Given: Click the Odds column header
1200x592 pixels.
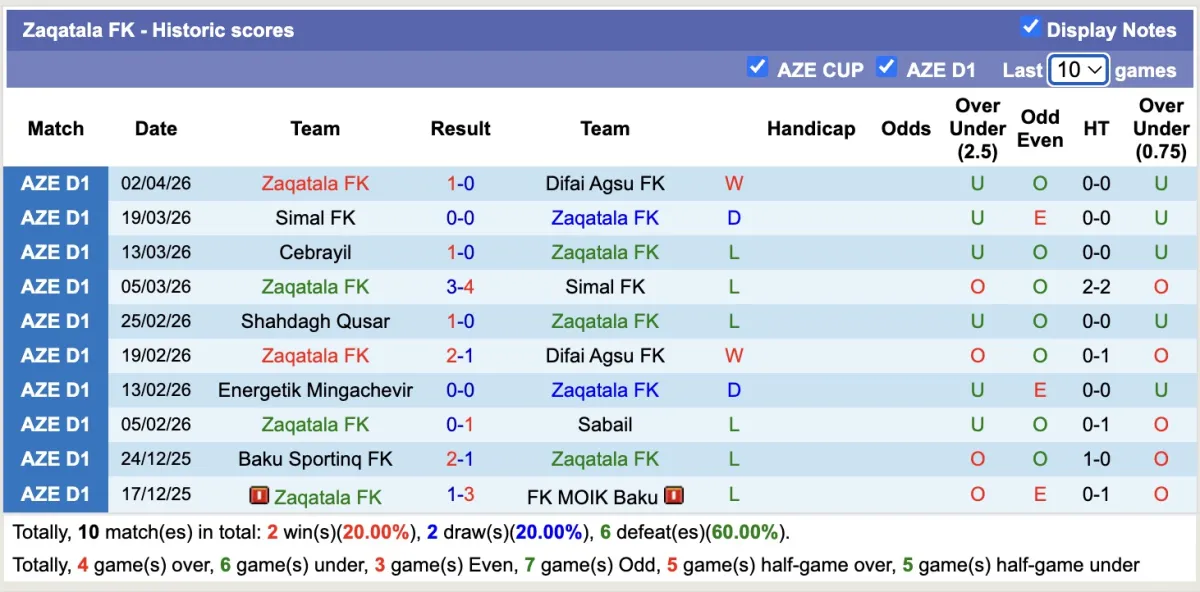Looking at the screenshot, I should tap(906, 128).
